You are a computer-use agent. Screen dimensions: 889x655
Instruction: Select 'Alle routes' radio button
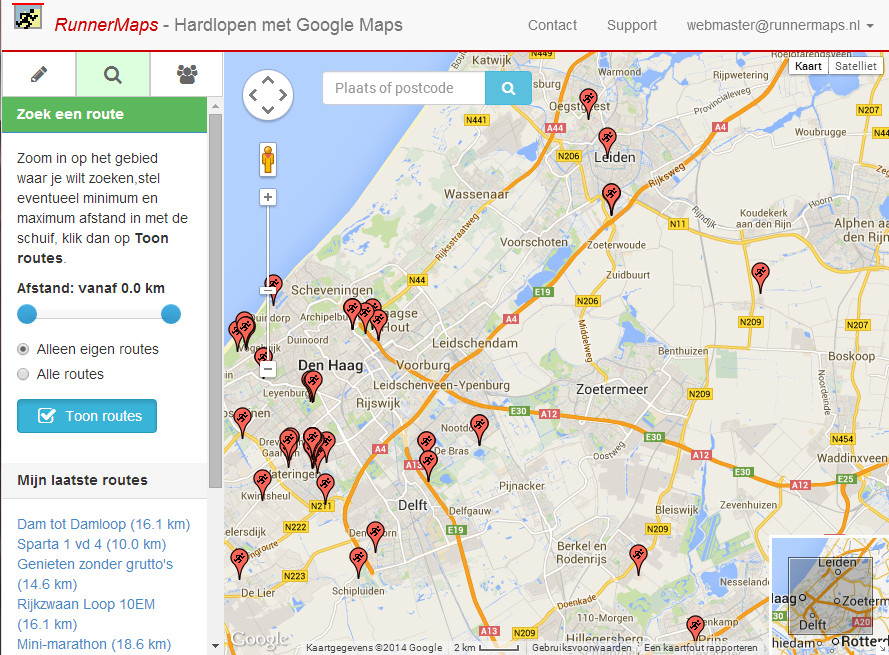click(24, 374)
